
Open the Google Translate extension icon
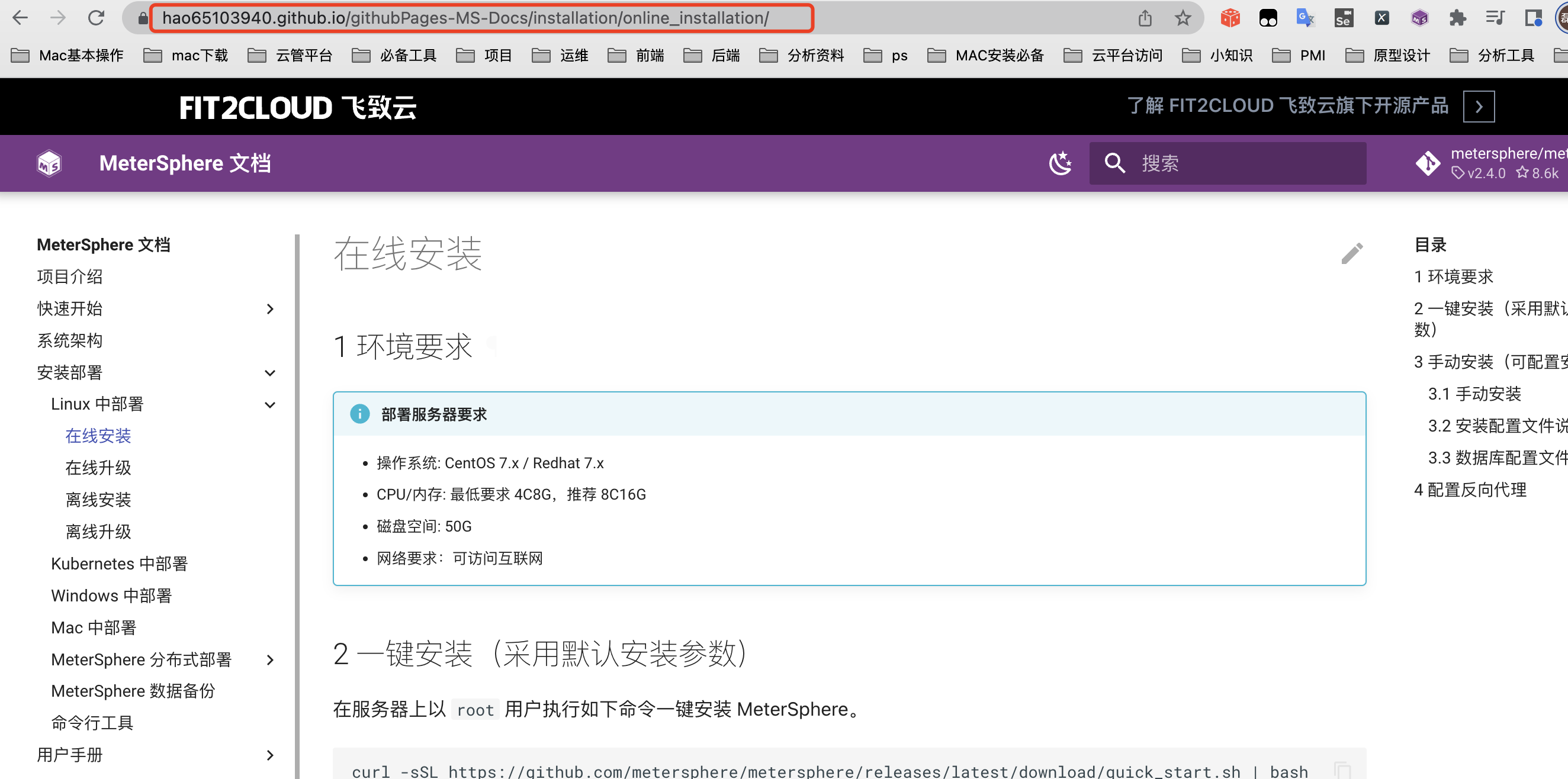pyautogui.click(x=1306, y=18)
